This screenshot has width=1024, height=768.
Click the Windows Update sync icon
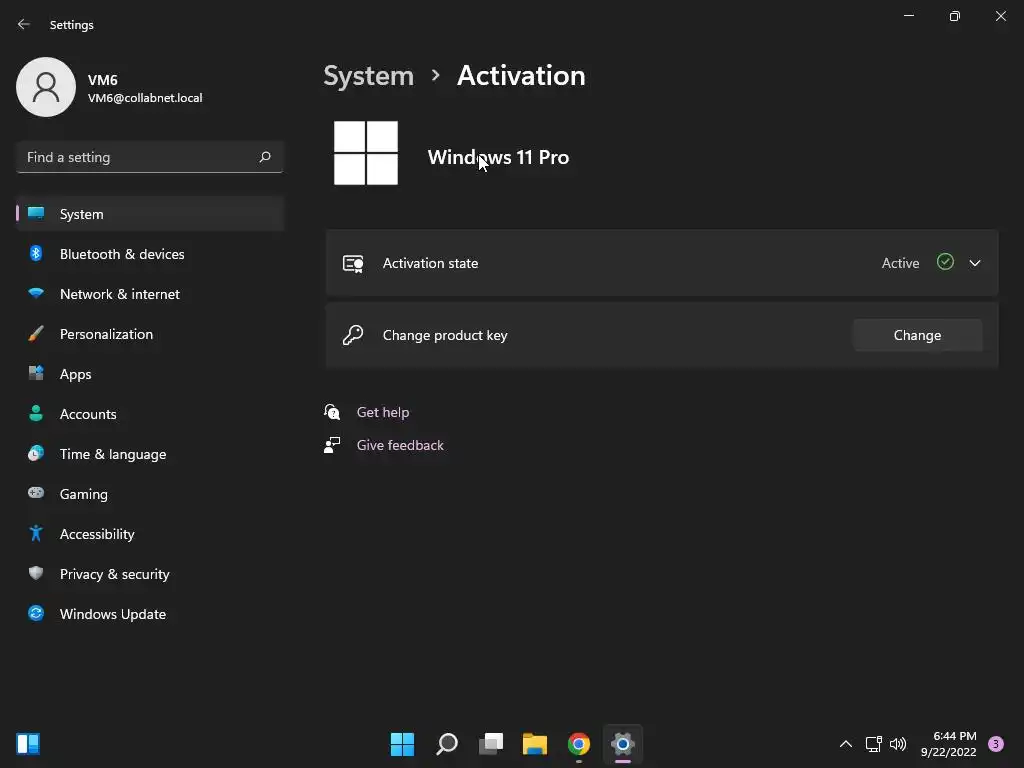tap(36, 613)
